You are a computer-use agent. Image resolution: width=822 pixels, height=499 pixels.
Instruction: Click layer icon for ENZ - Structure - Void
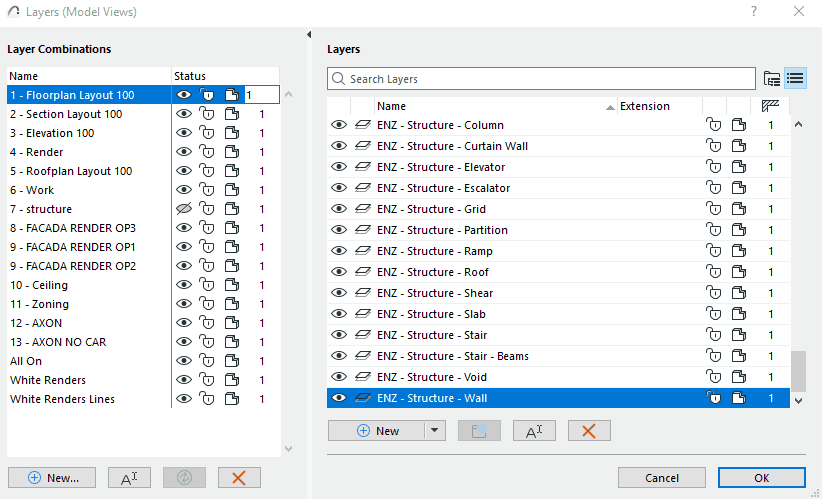[362, 376]
